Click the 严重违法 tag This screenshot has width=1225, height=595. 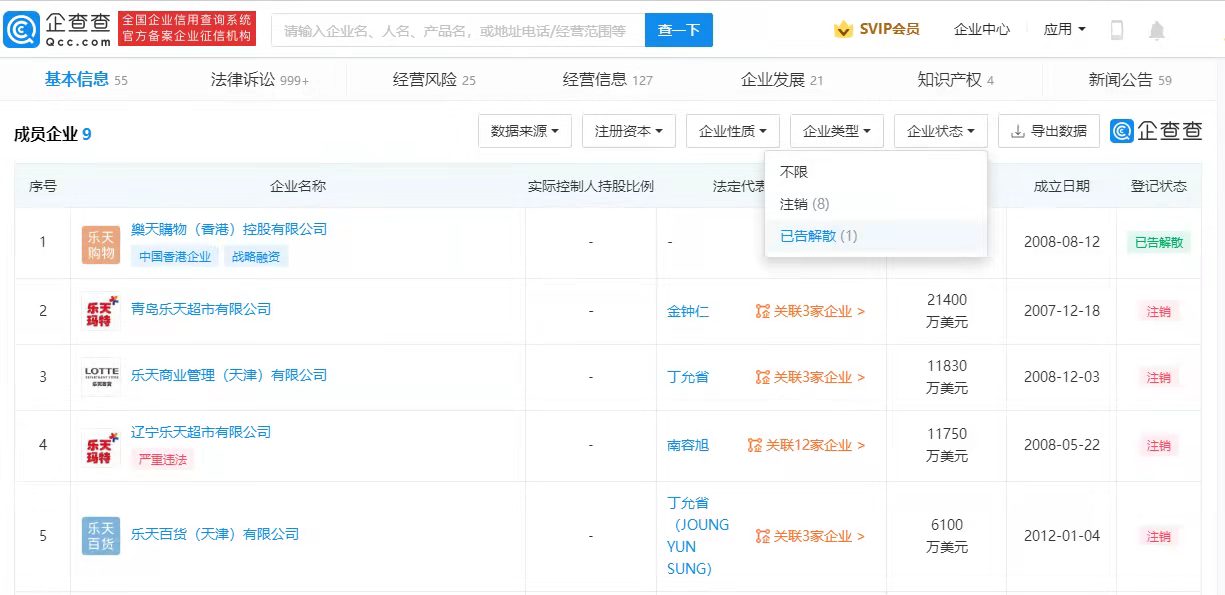tap(162, 459)
